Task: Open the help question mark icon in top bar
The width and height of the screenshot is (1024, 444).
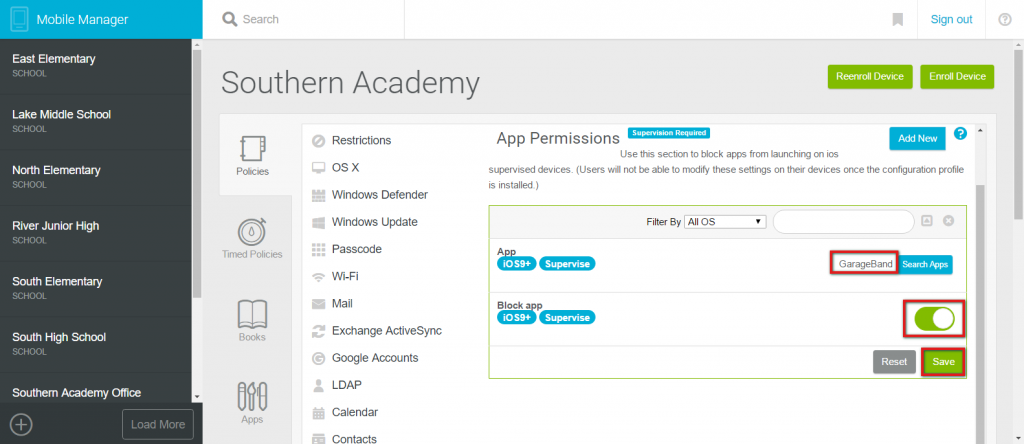Action: coord(1005,20)
